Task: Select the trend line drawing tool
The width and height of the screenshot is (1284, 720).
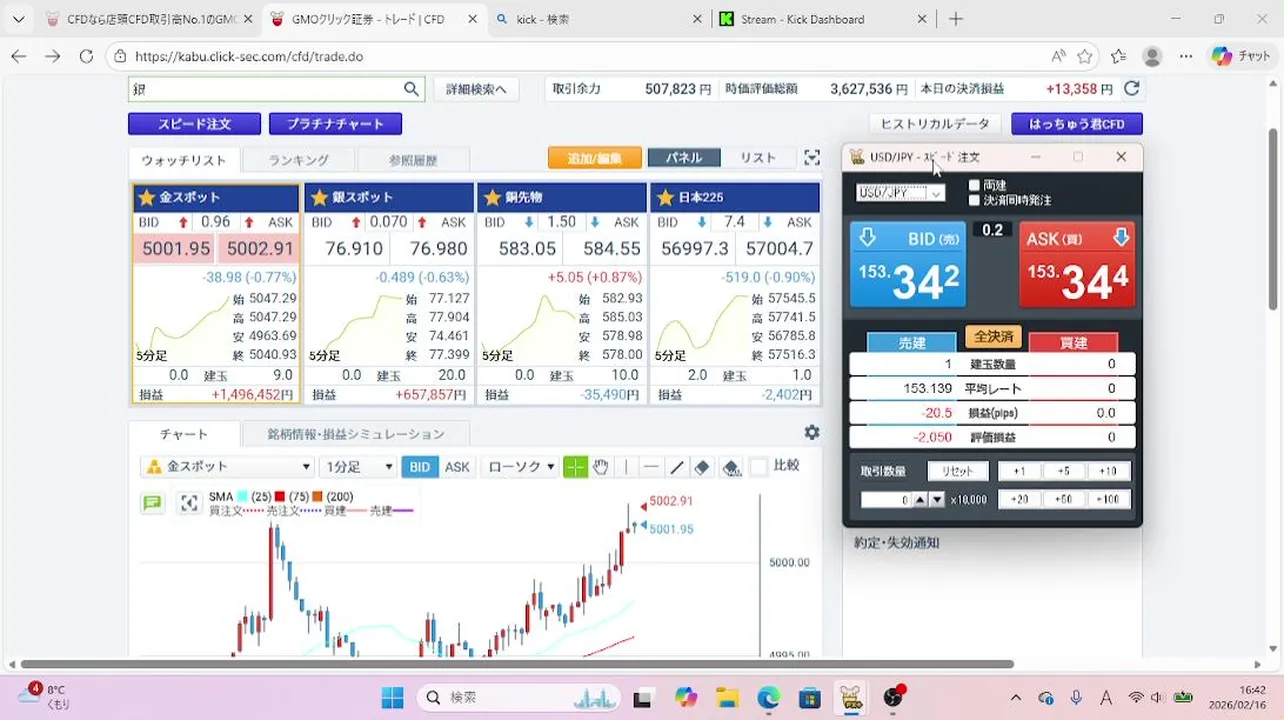Action: 677,467
